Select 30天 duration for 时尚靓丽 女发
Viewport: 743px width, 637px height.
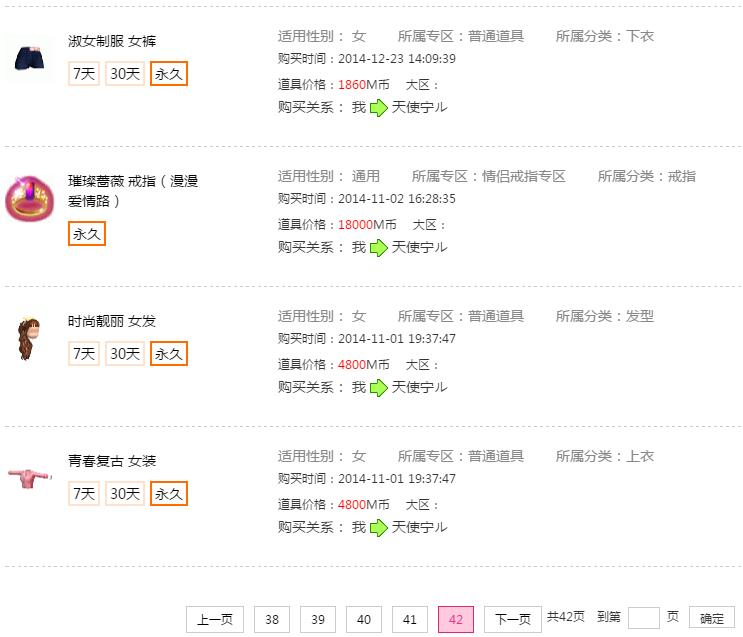[125, 354]
